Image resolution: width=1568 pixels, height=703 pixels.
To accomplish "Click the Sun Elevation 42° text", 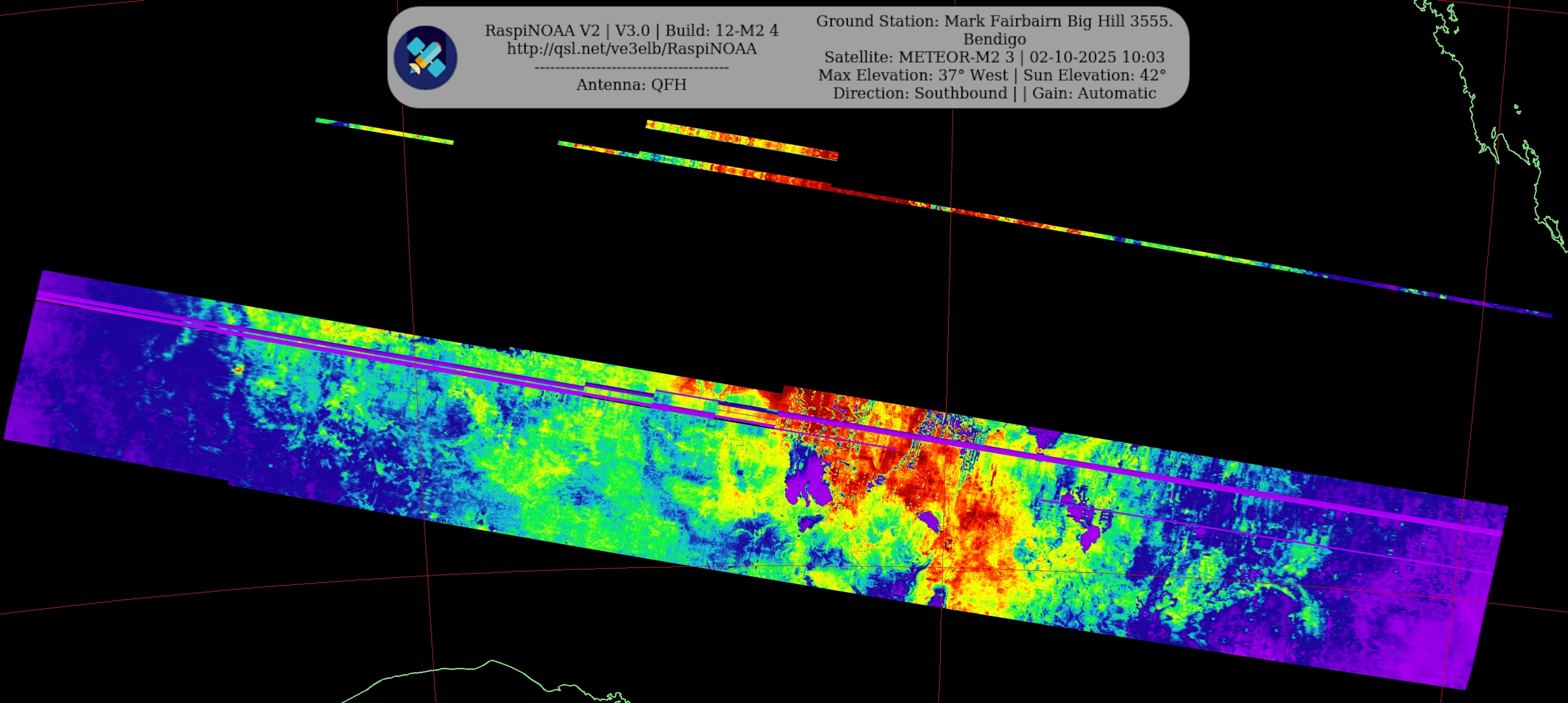I will (1094, 75).
